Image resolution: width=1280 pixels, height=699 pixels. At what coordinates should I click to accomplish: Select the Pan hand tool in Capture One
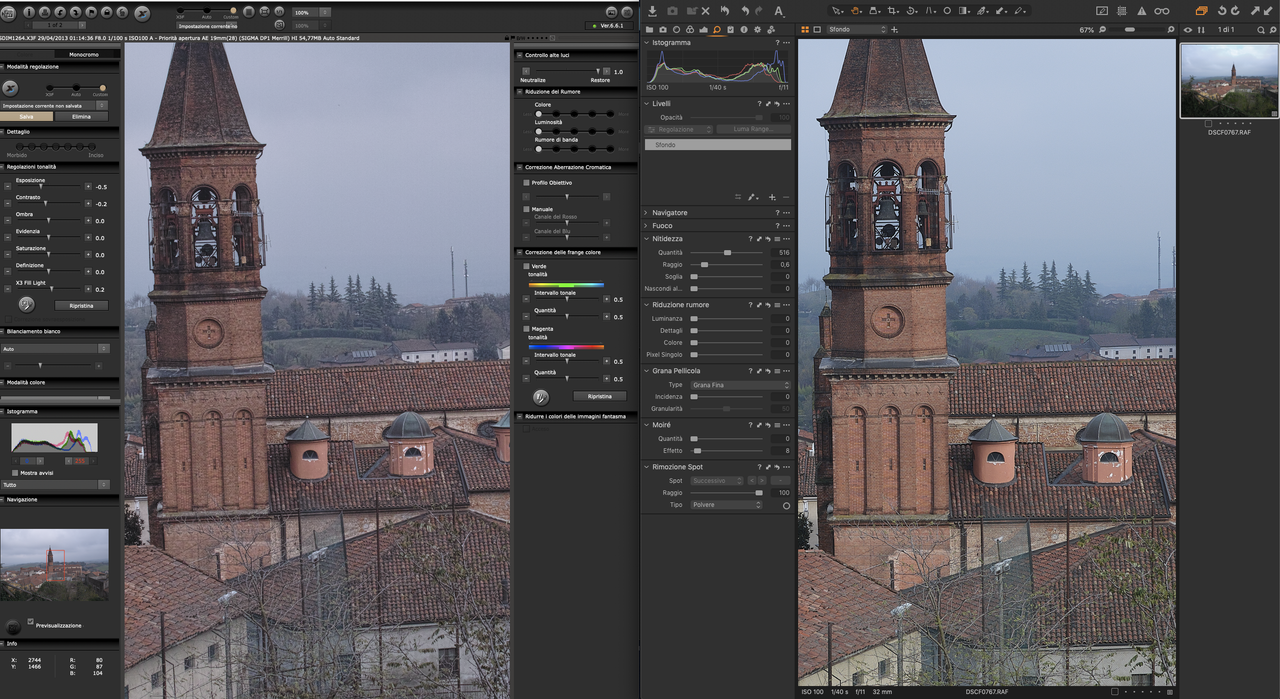tap(856, 10)
